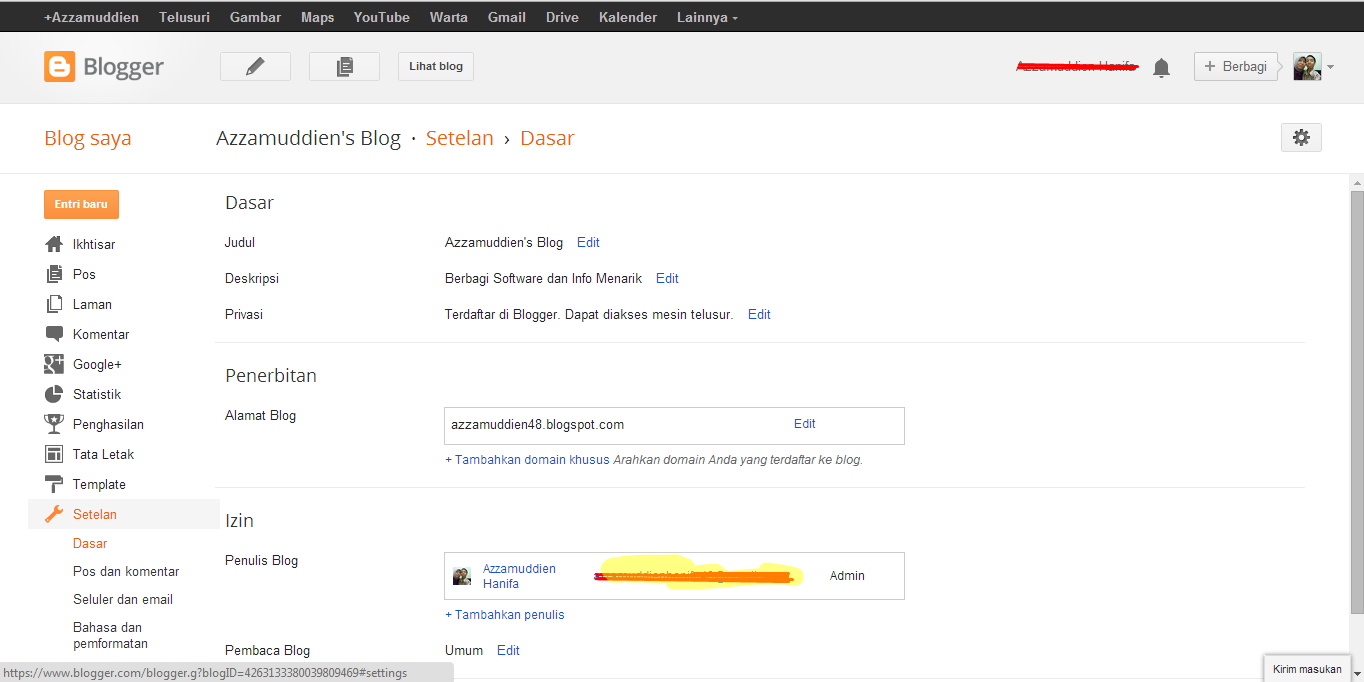Click Statistik pie chart icon
This screenshot has width=1364, height=682.
54,394
